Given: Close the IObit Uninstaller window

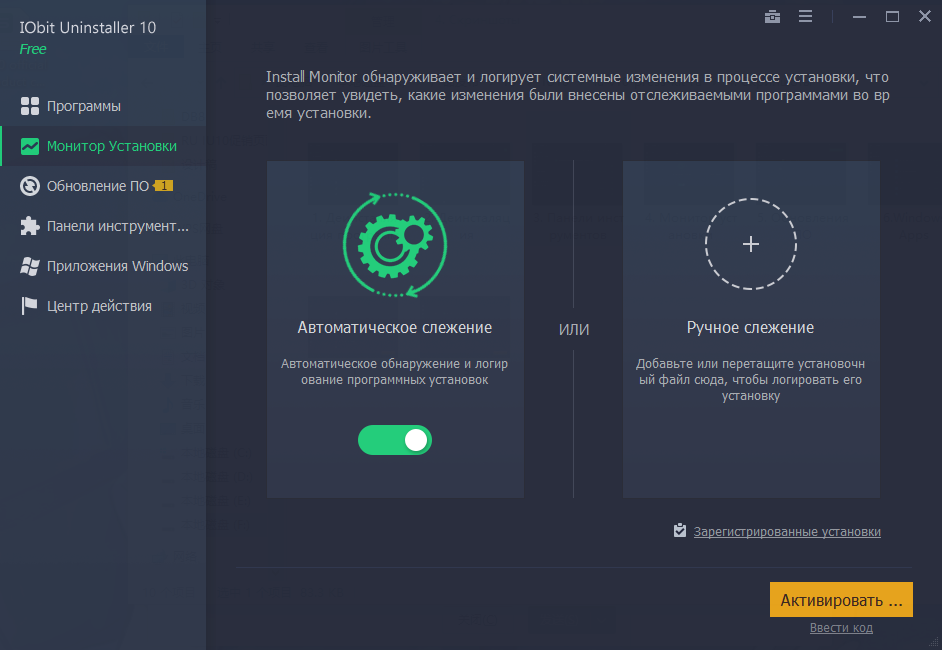Looking at the screenshot, I should [x=925, y=16].
